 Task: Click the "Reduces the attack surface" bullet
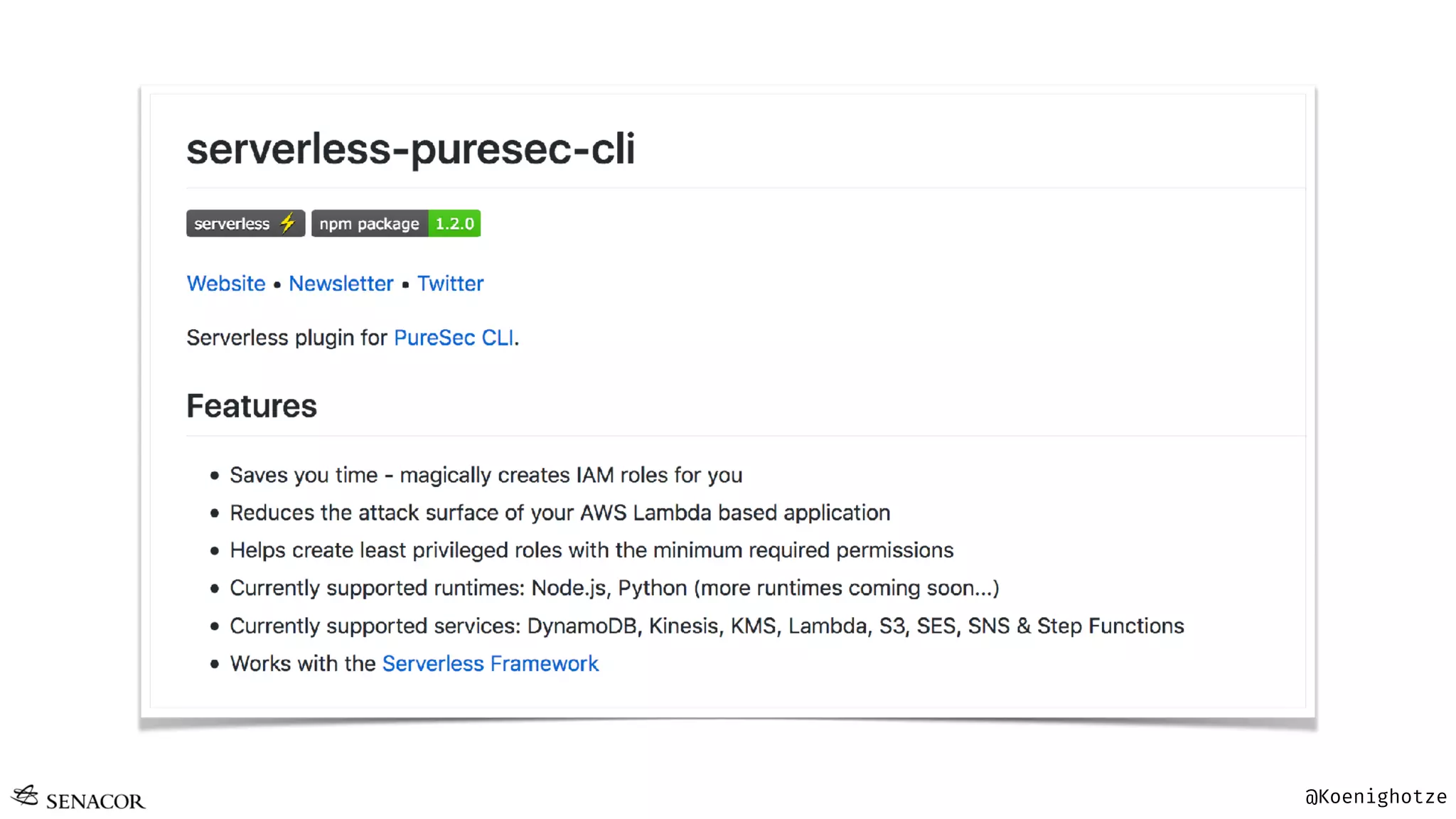(560, 513)
